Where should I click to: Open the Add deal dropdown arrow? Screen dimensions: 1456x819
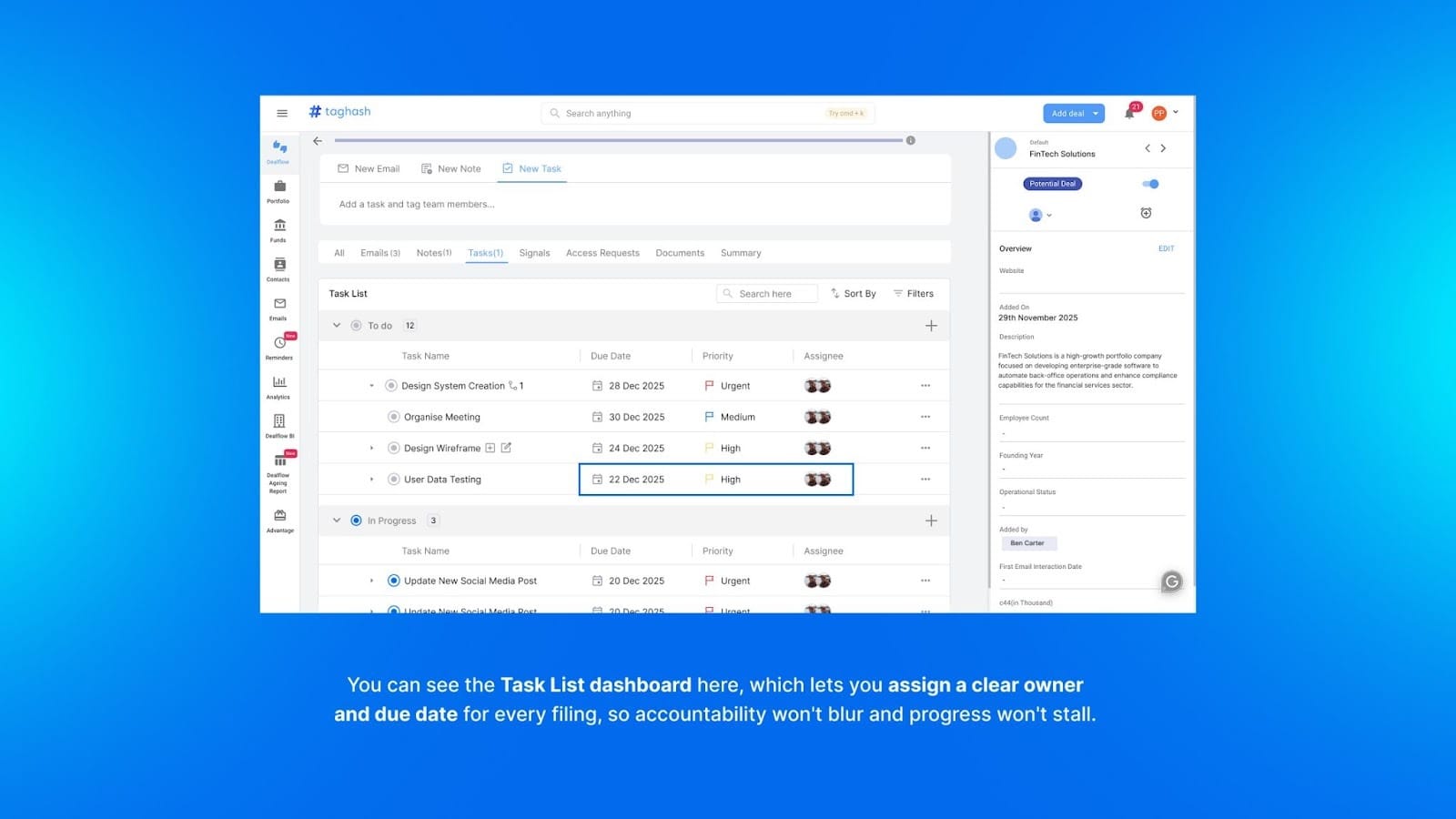tap(1096, 114)
